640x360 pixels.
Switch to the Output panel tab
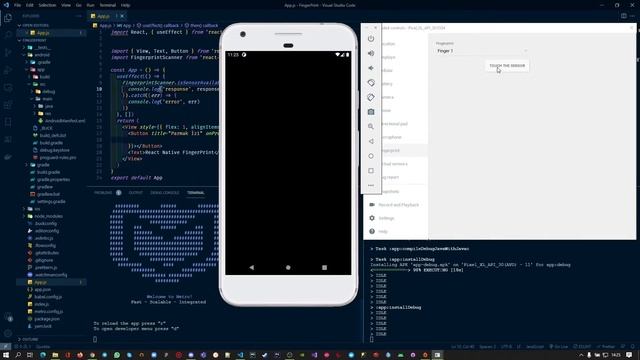pyautogui.click(x=136, y=193)
